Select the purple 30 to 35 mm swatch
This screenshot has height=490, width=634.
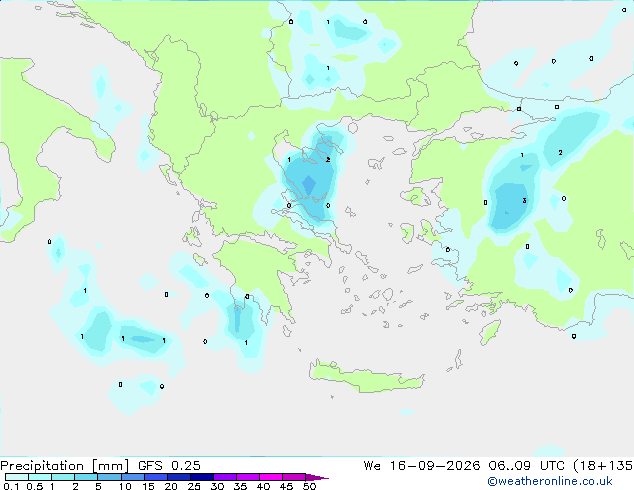pyautogui.click(x=224, y=477)
